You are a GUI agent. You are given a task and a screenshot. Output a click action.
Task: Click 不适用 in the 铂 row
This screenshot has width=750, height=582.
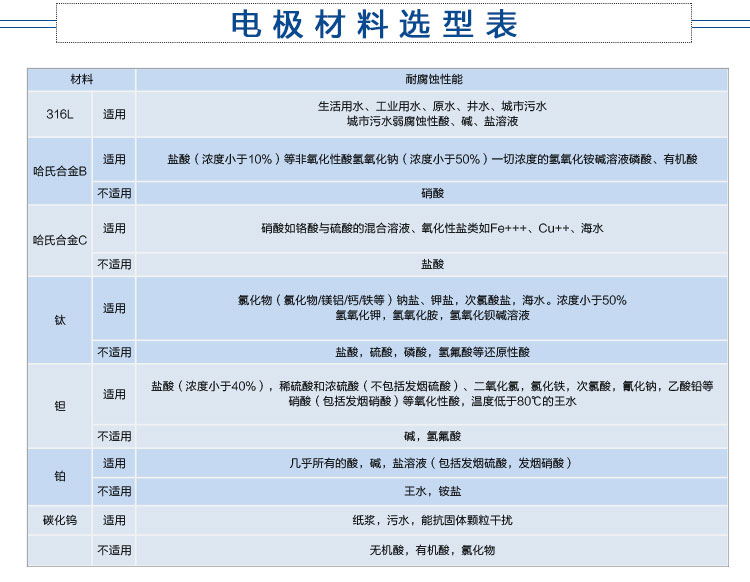[x=114, y=491]
